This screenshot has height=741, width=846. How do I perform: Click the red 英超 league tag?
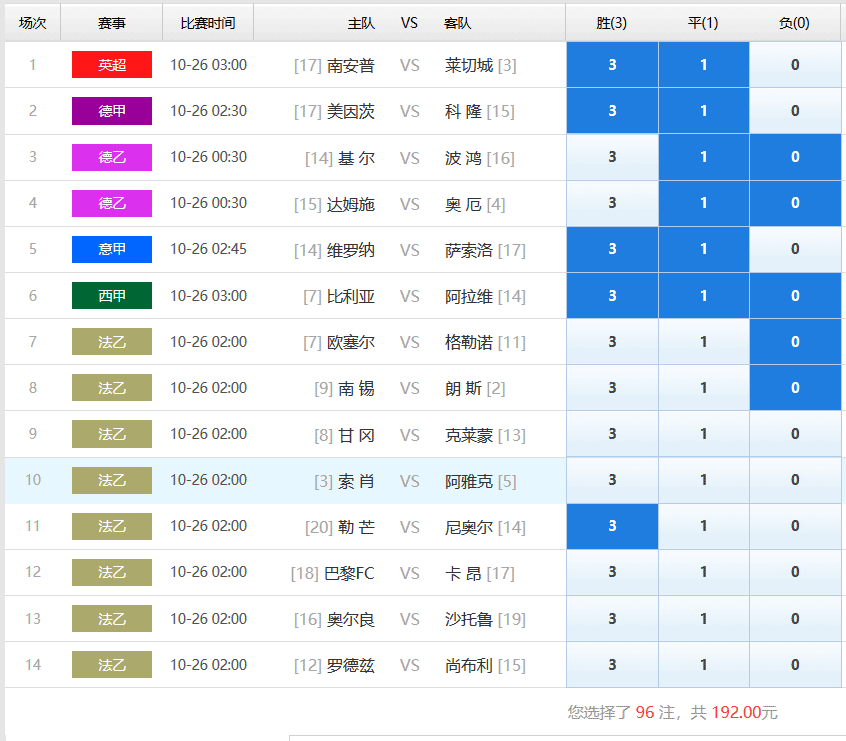point(112,65)
